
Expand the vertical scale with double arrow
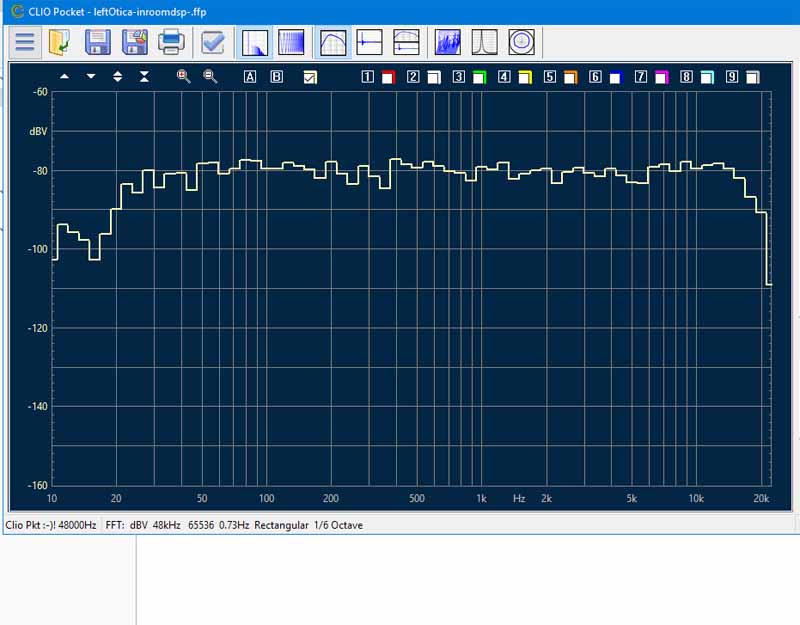[118, 77]
